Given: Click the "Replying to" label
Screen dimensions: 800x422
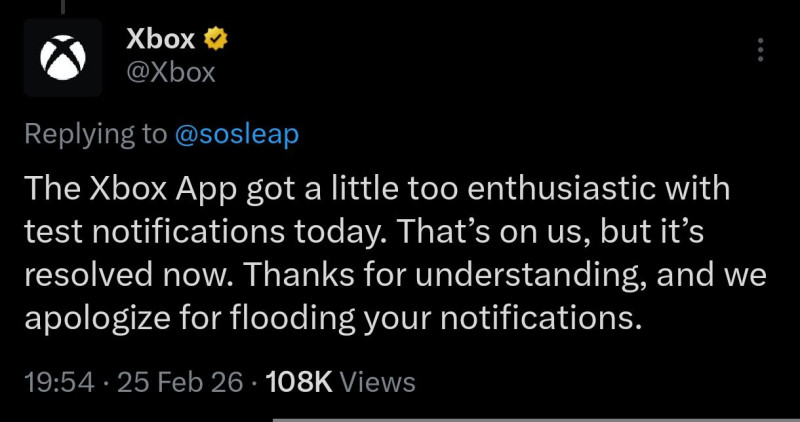Looking at the screenshot, I should pyautogui.click(x=95, y=135).
